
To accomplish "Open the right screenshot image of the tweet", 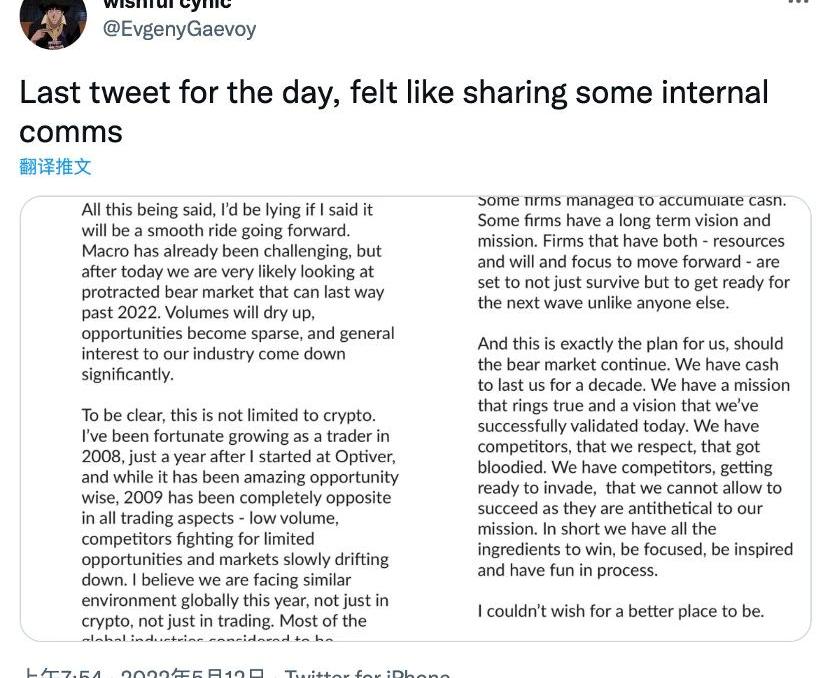I will click(x=634, y=419).
